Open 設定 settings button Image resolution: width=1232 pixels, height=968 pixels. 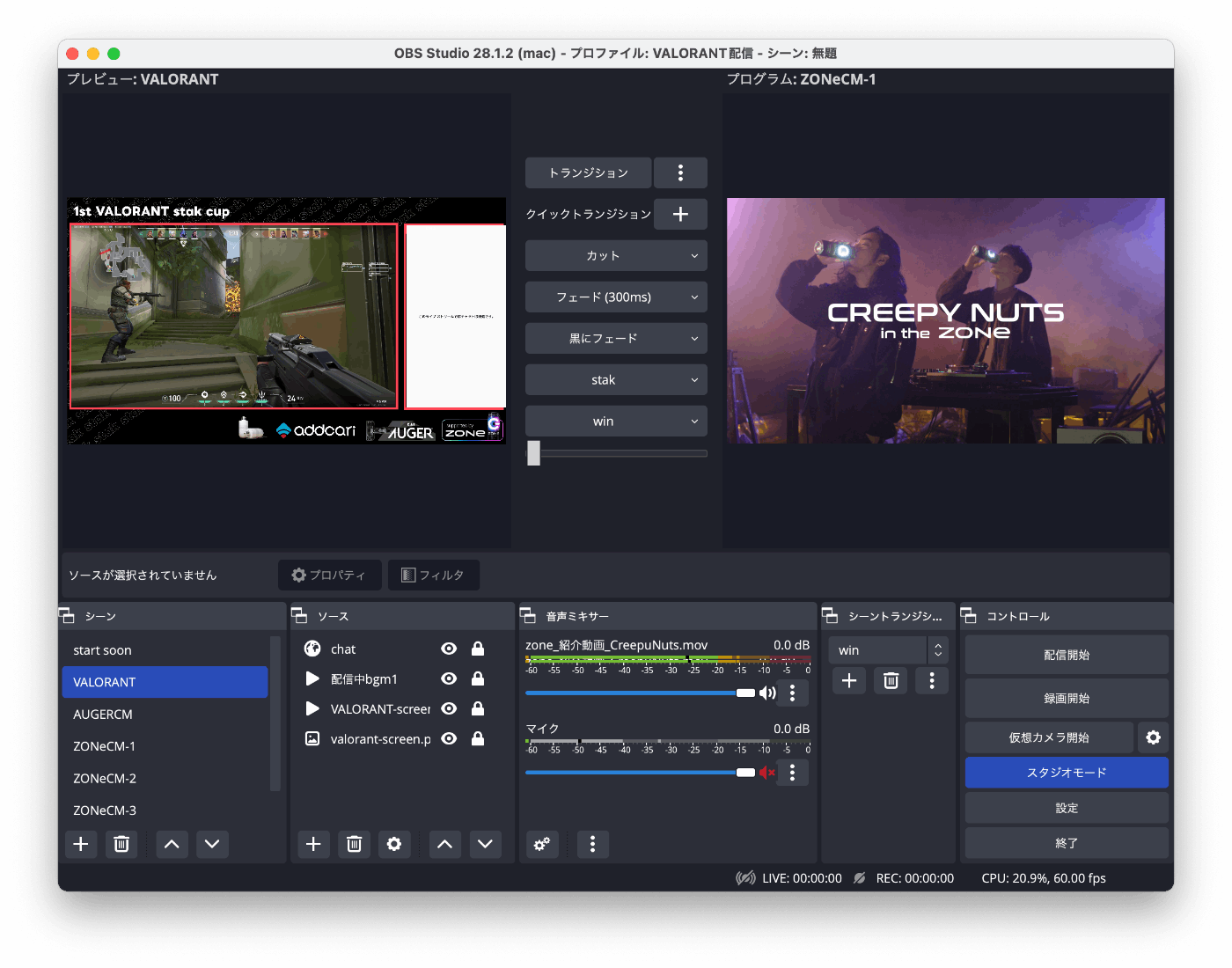pos(1067,808)
